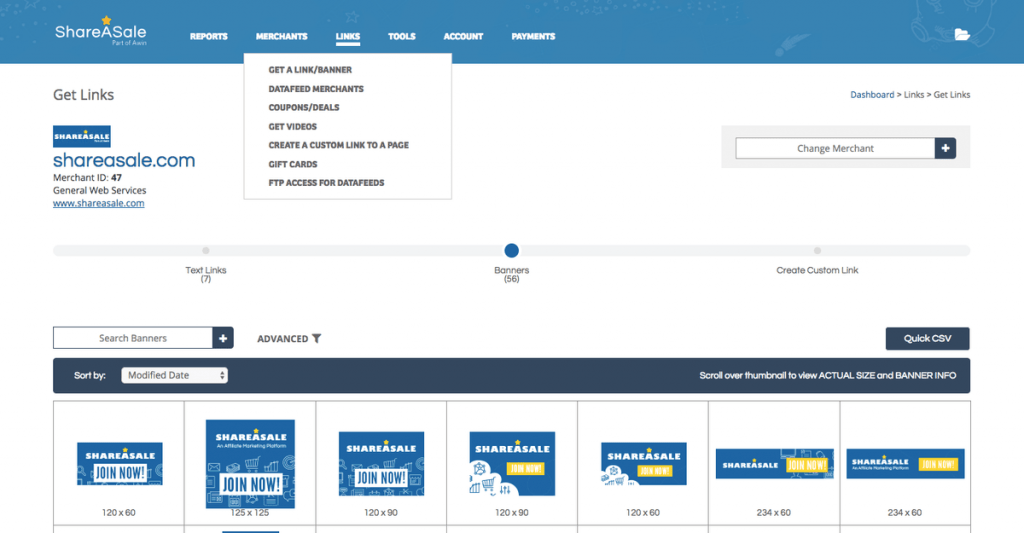1024x533 pixels.
Task: Select the 120 x 90 banner with white Join Now
Action: pyautogui.click(x=381, y=464)
